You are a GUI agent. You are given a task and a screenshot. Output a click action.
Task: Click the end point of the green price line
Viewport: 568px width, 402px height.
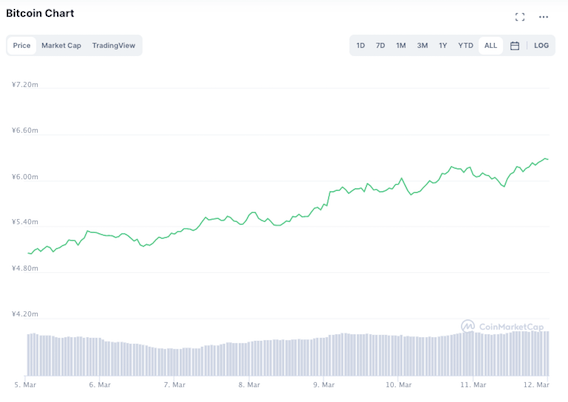point(548,159)
